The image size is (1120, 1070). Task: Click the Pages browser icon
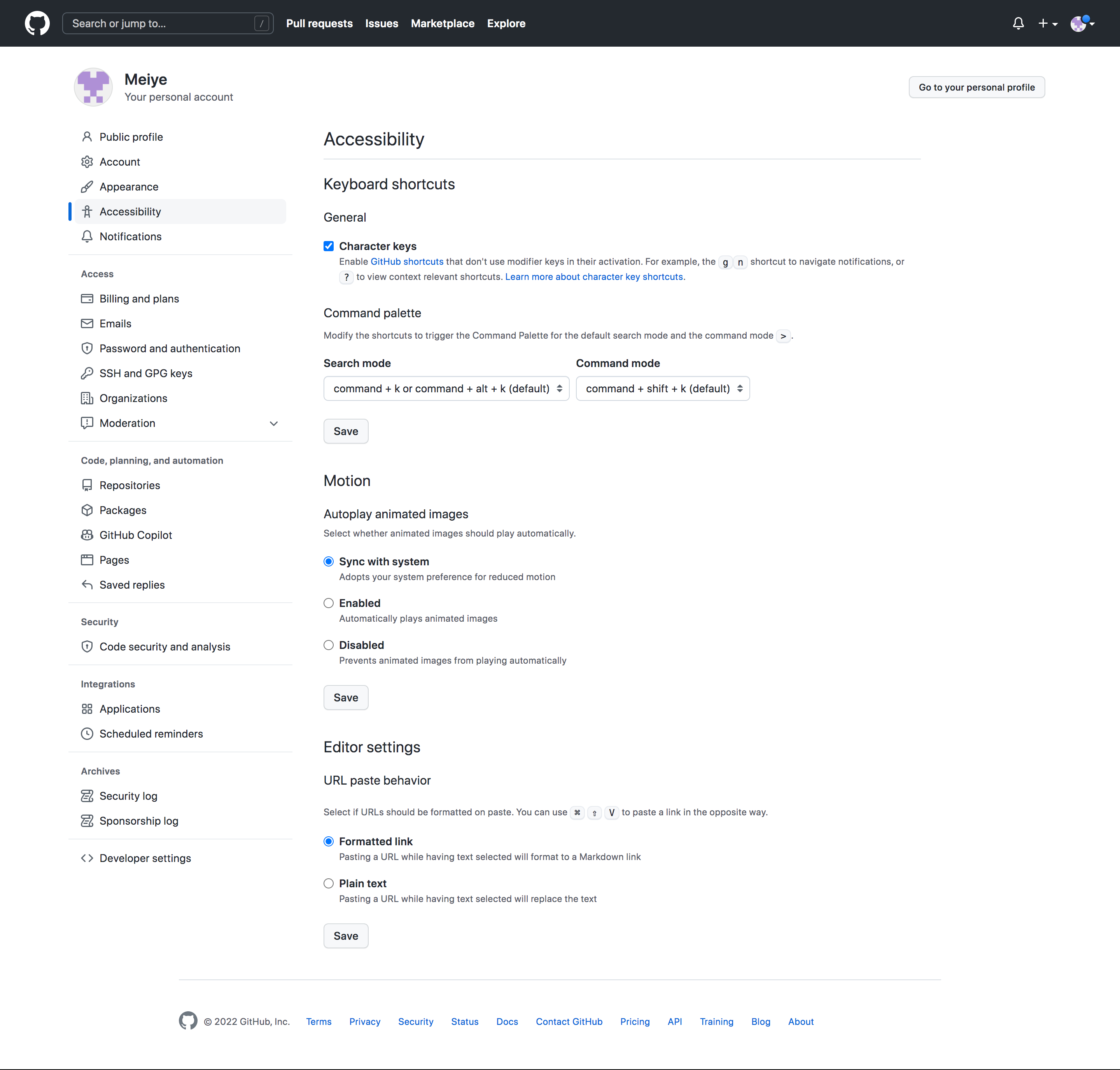point(87,560)
